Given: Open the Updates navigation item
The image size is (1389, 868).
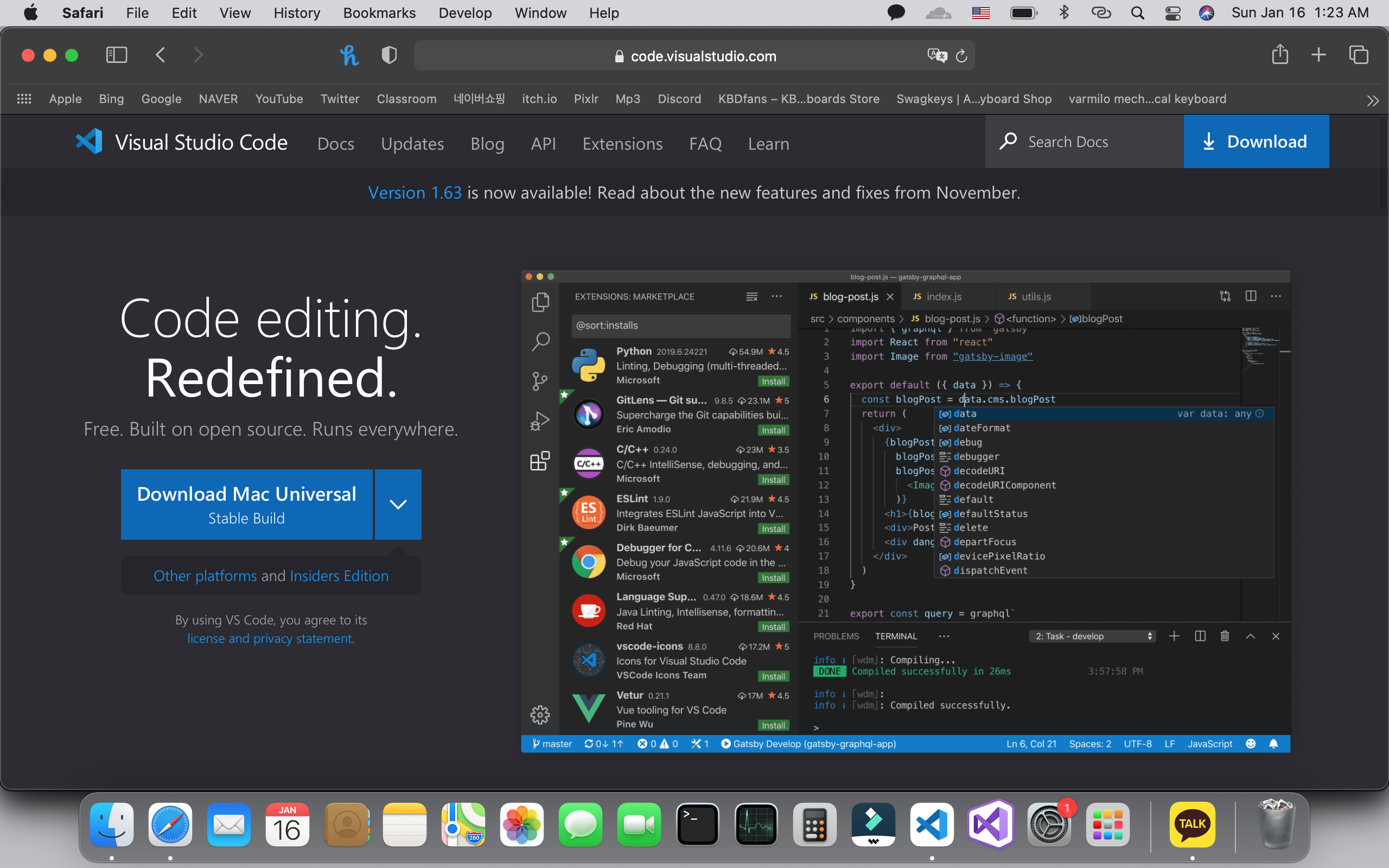Looking at the screenshot, I should tap(412, 144).
